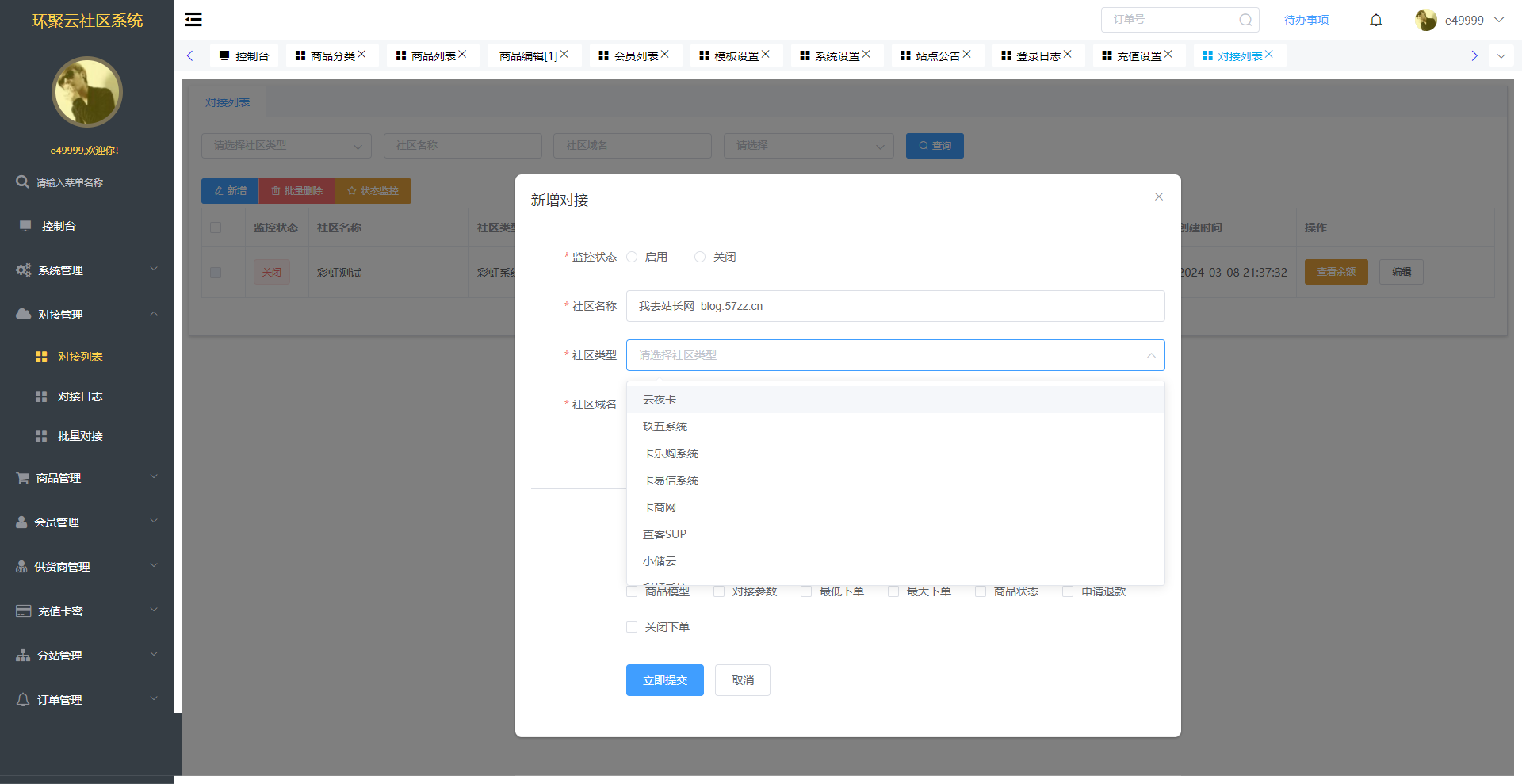Viewport: 1522px width, 784px height.
Task: Click the 查看余额 button
Action: pyautogui.click(x=1337, y=272)
